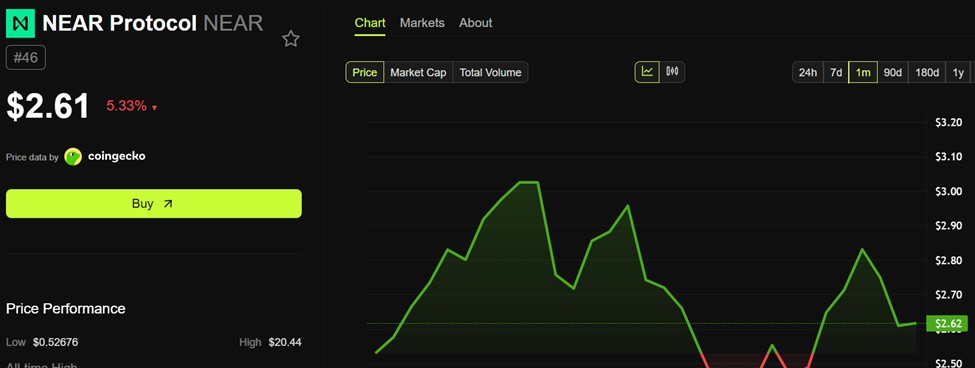Switch to line chart view icon
Viewport: 975px width, 368px height.
647,71
